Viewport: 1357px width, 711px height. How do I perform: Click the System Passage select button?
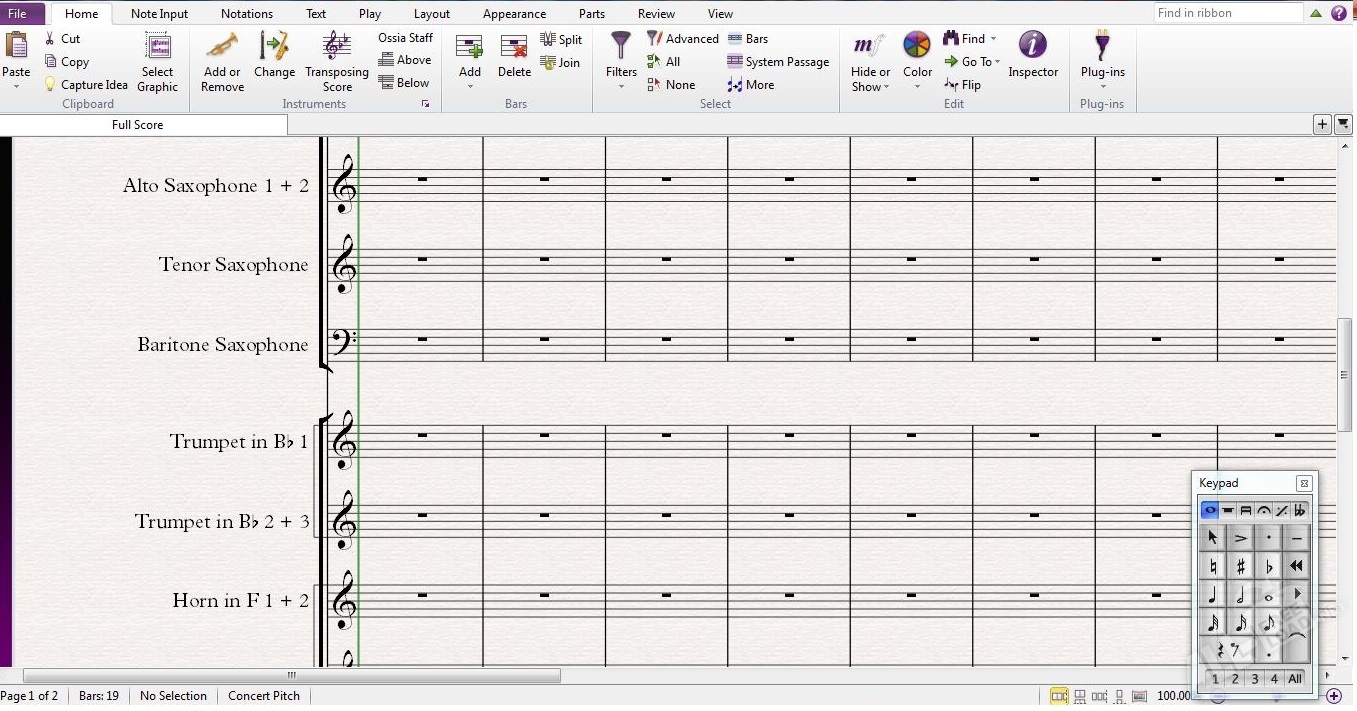coord(778,62)
